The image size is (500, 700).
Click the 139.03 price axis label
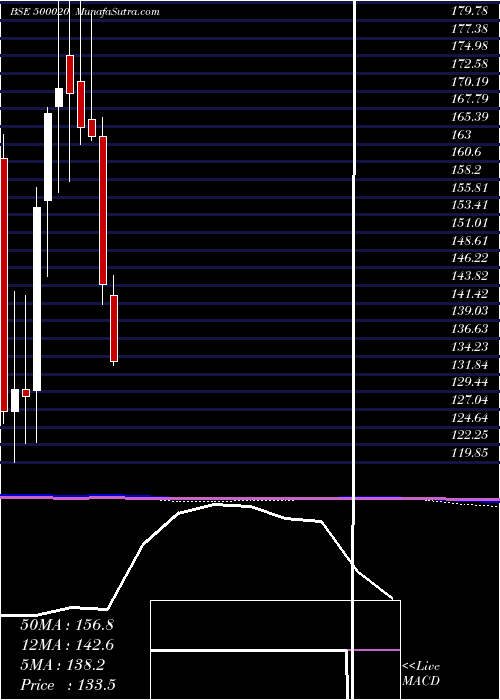coord(470,310)
